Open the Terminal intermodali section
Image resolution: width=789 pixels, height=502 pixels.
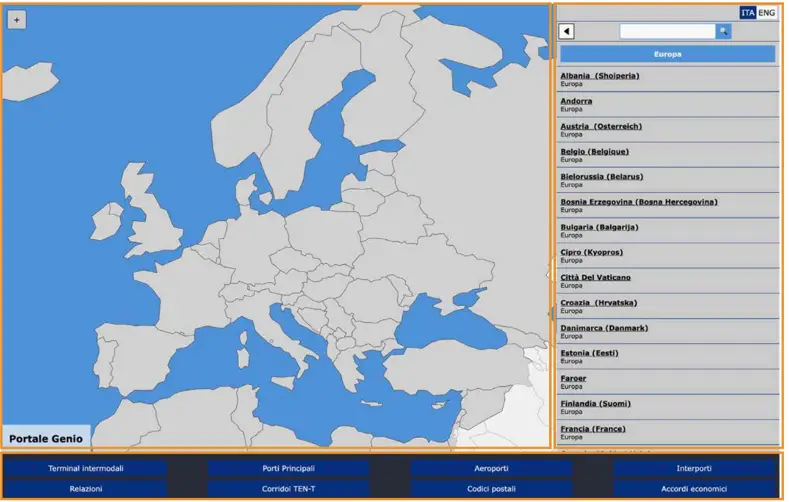[86, 468]
